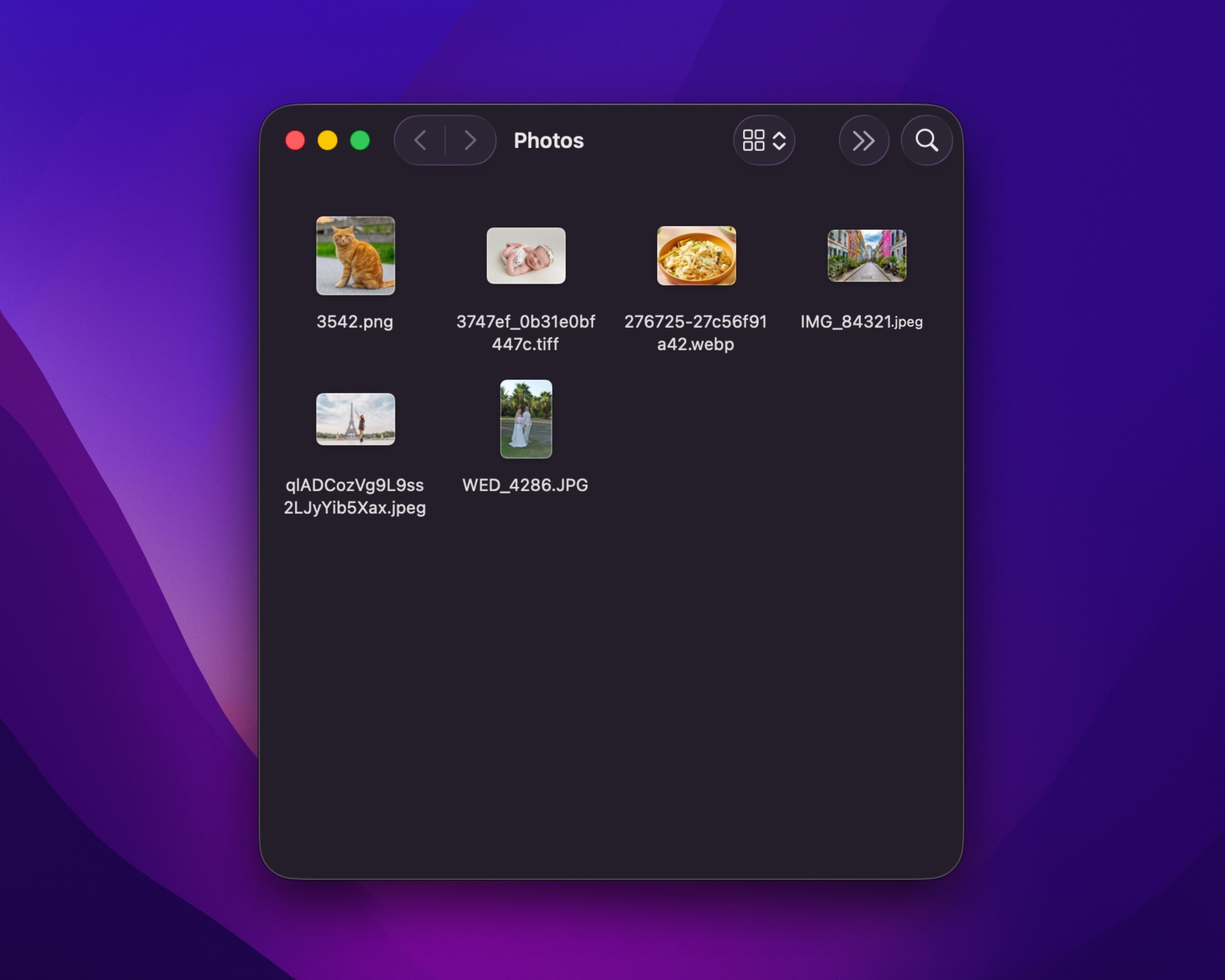Click the 3542.png file name

(355, 322)
